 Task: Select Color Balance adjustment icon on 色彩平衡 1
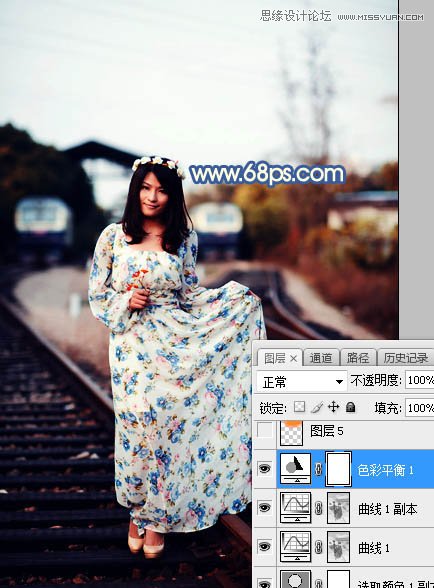click(296, 468)
